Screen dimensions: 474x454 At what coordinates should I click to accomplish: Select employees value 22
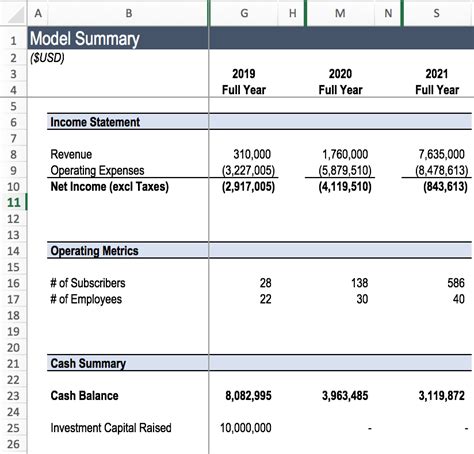(x=266, y=299)
